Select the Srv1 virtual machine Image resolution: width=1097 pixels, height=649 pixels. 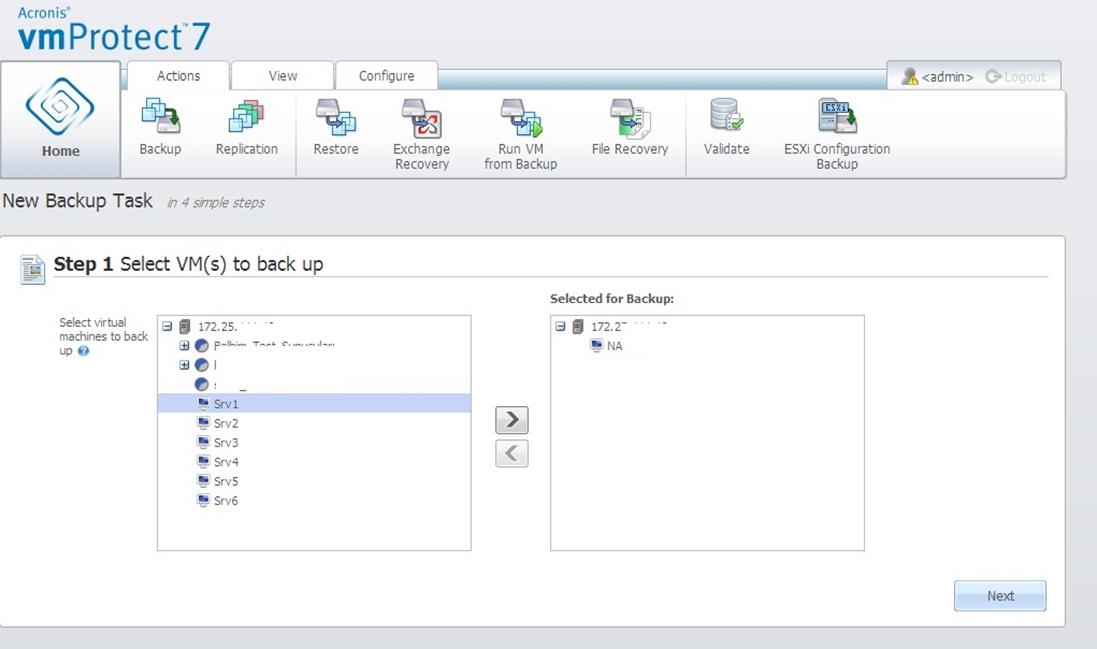tap(314, 404)
